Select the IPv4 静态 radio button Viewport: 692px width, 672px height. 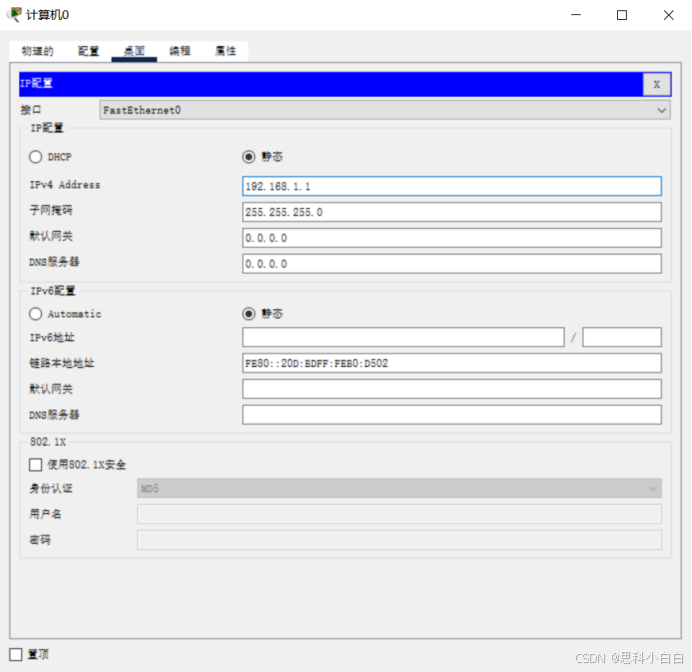point(248,157)
